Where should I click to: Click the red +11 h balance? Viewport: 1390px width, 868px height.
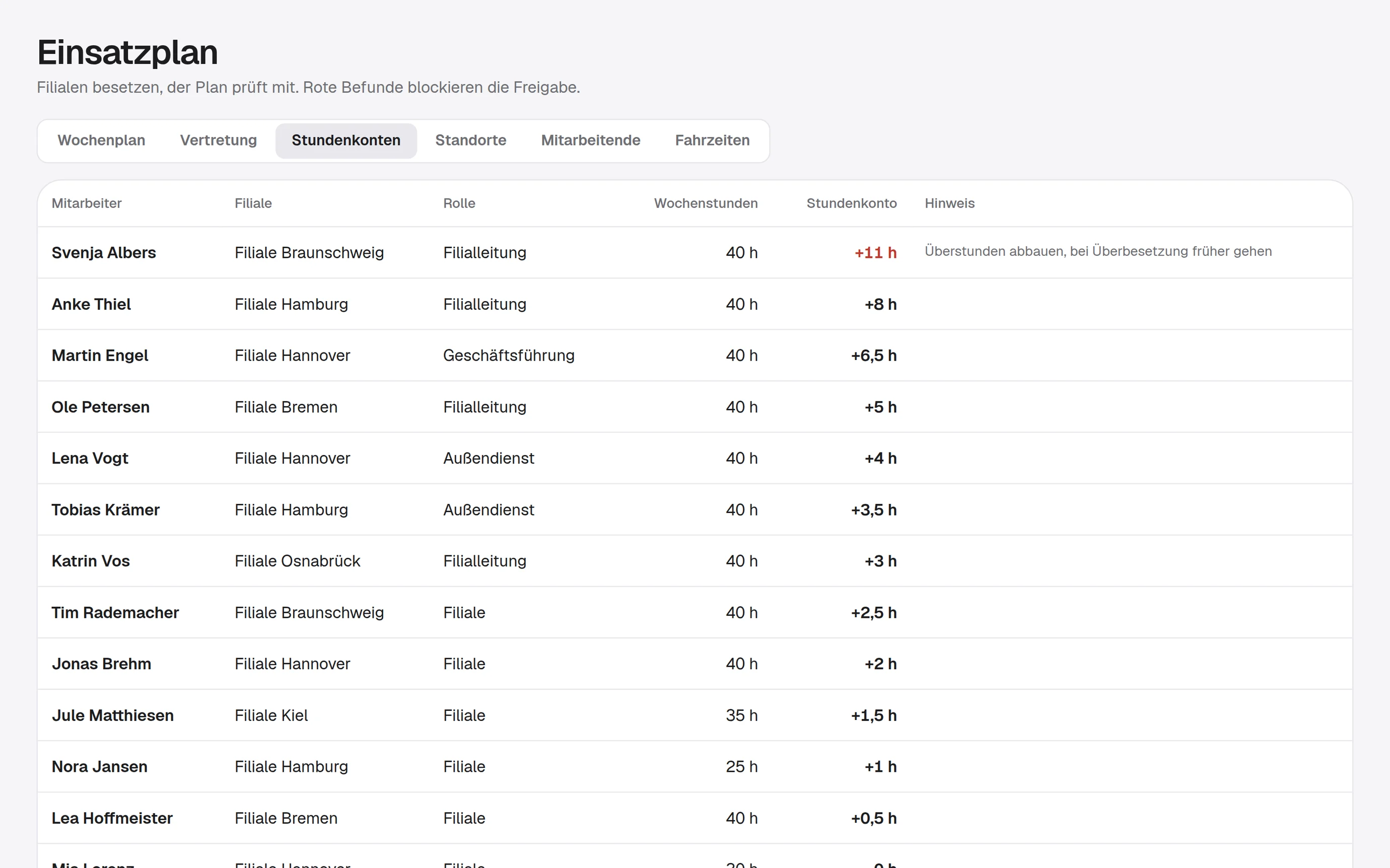point(875,253)
